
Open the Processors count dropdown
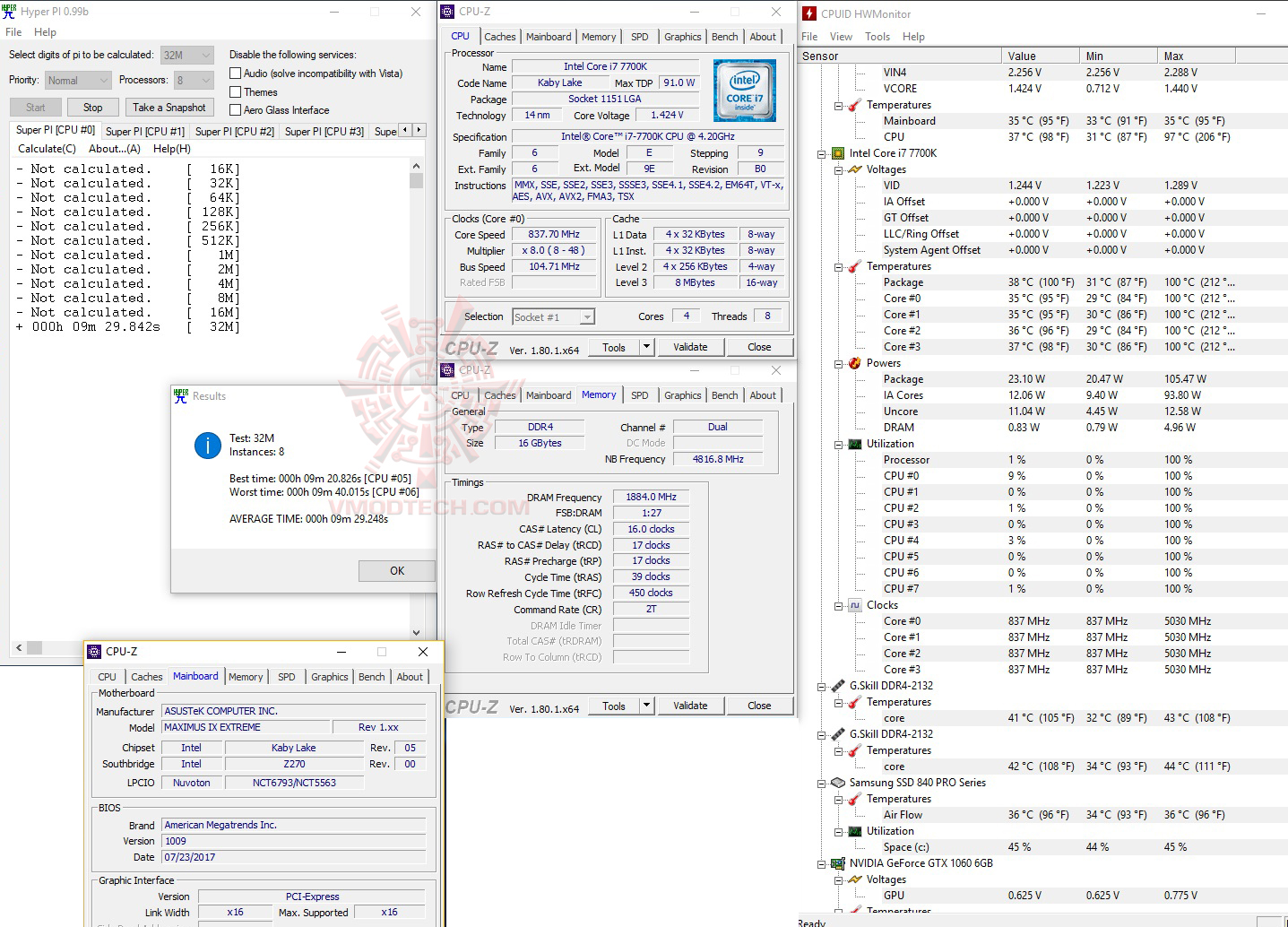coord(207,80)
